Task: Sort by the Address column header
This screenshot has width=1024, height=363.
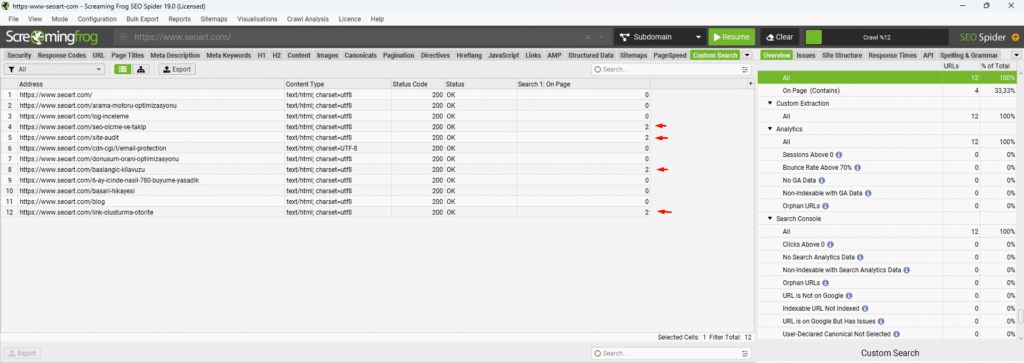Action: [151, 84]
